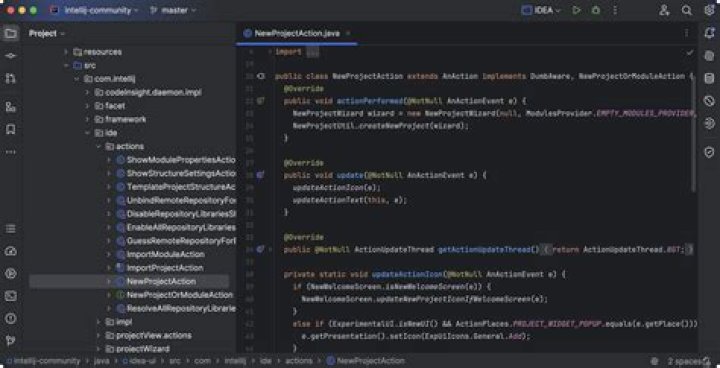Click the shield icon in right sidebar
The image size is (720, 368).
pos(709,153)
